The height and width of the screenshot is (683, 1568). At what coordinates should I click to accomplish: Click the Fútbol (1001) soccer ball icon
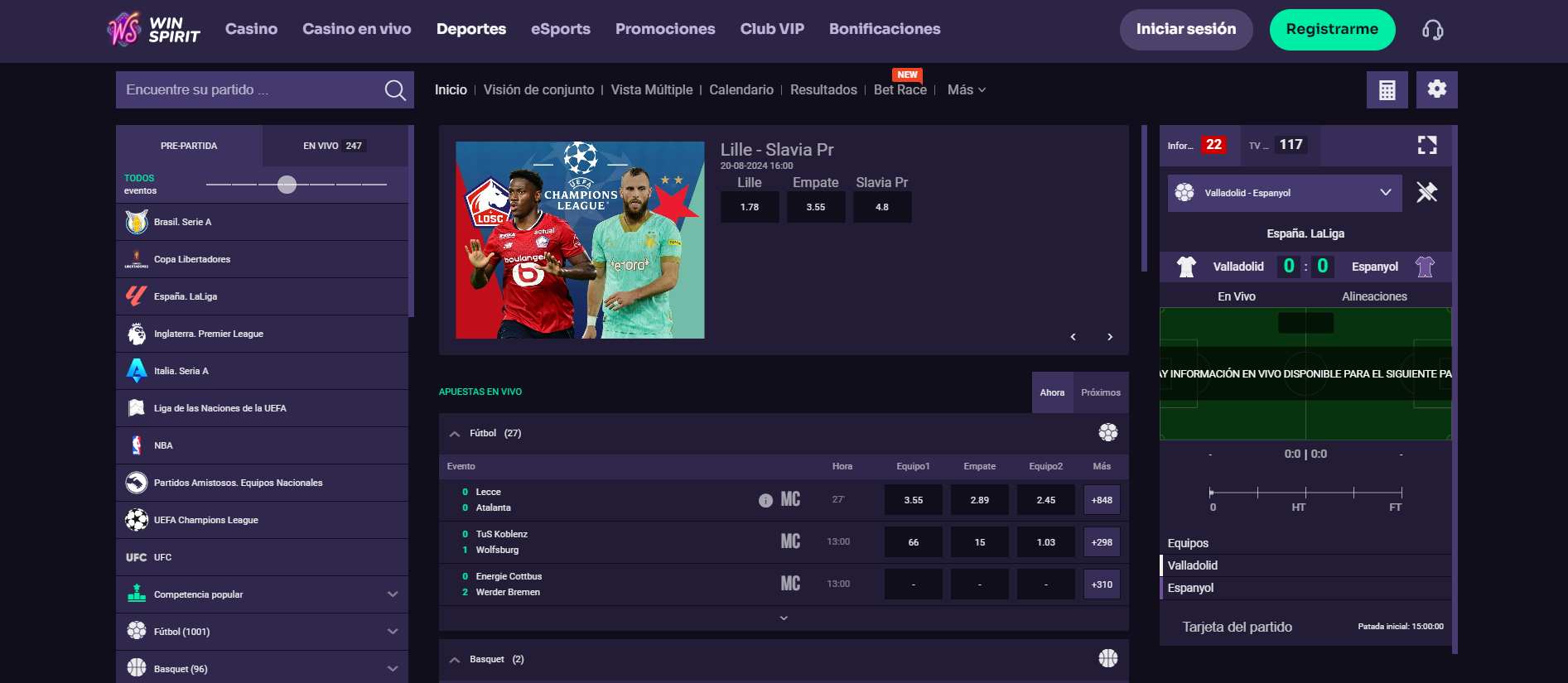tap(137, 631)
